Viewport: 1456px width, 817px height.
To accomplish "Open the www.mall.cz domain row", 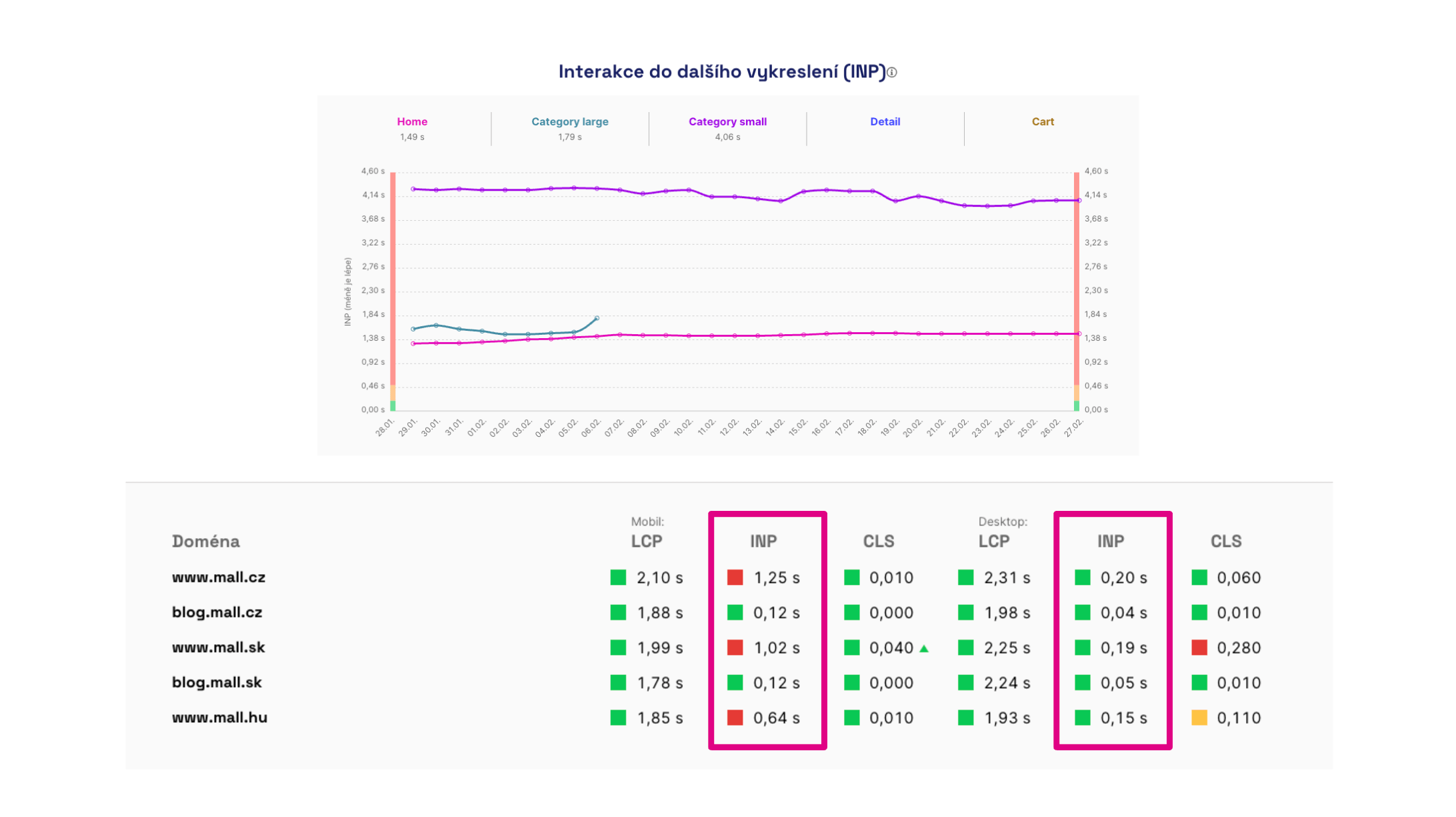I will pyautogui.click(x=219, y=578).
